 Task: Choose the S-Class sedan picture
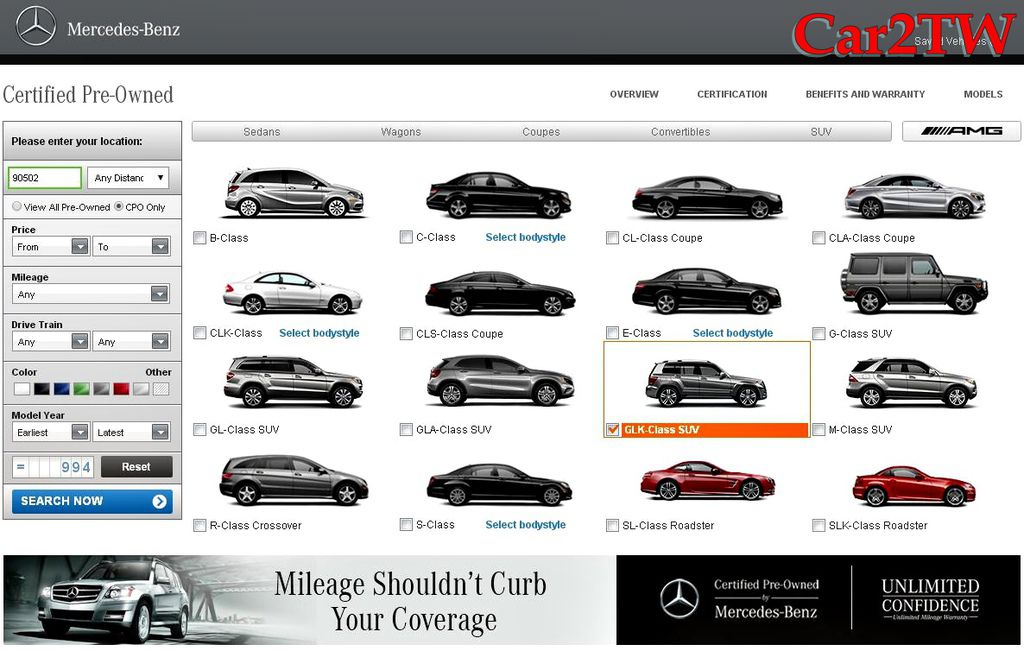[499, 484]
